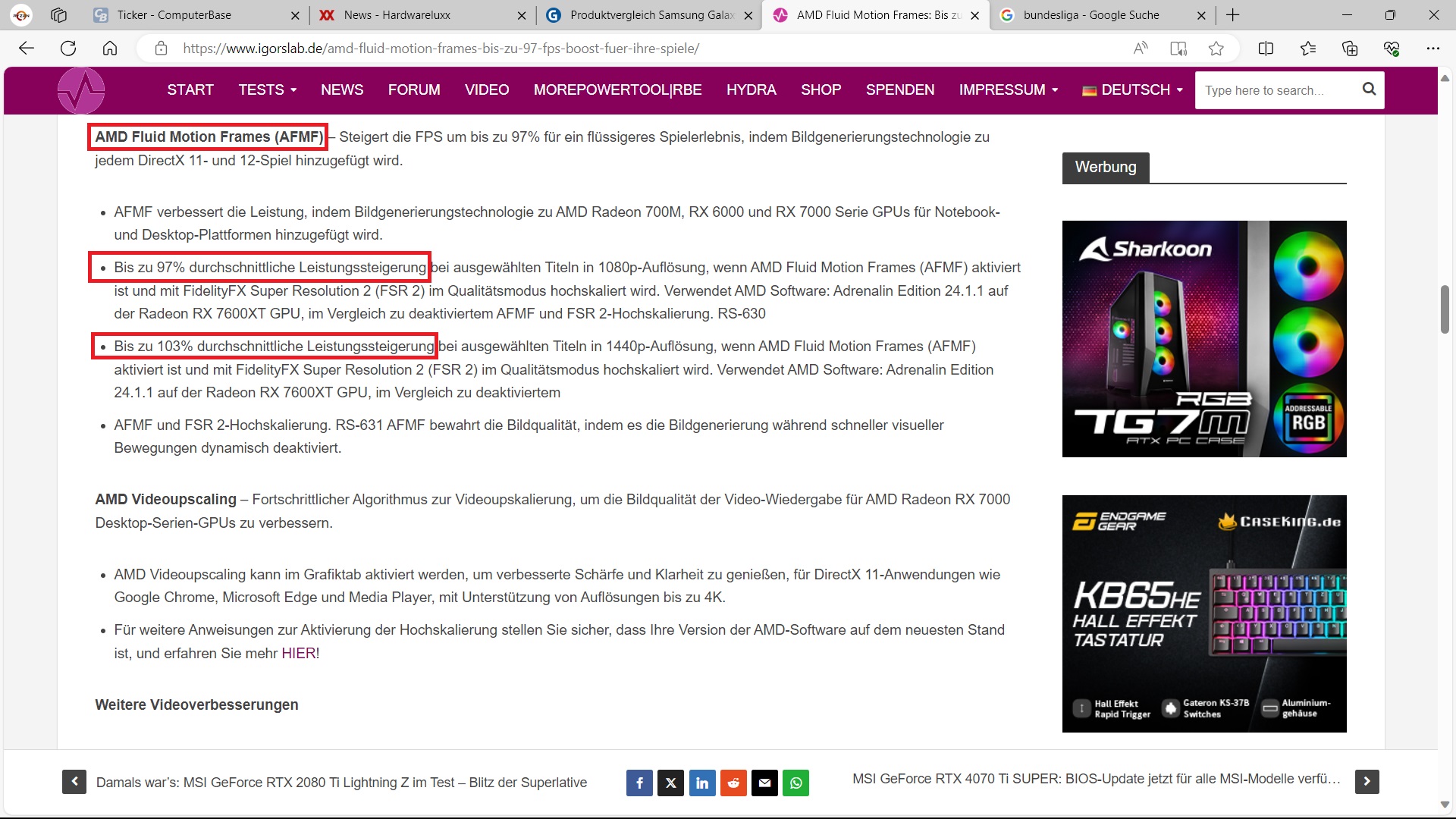Click igor'sLAB heartbeat logo
This screenshot has width=1456, height=819.
(81, 90)
